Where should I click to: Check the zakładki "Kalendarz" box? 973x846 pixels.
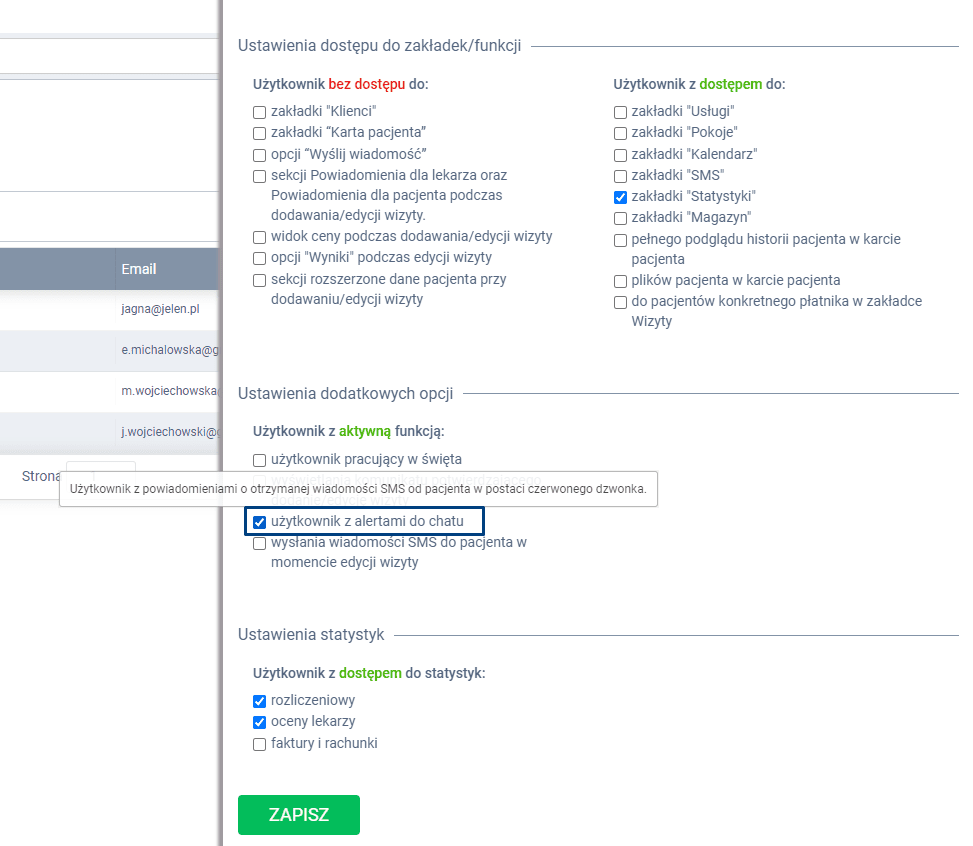[x=620, y=154]
